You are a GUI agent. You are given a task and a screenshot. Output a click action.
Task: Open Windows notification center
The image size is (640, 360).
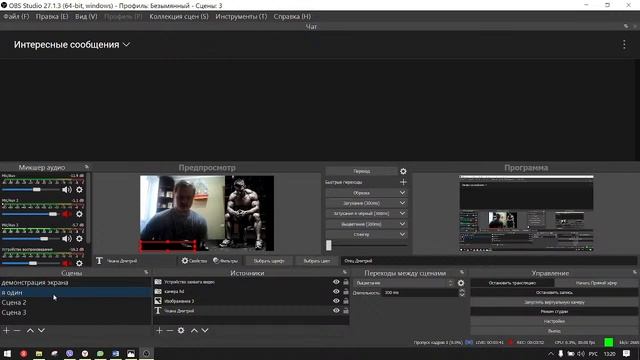(x=627, y=353)
